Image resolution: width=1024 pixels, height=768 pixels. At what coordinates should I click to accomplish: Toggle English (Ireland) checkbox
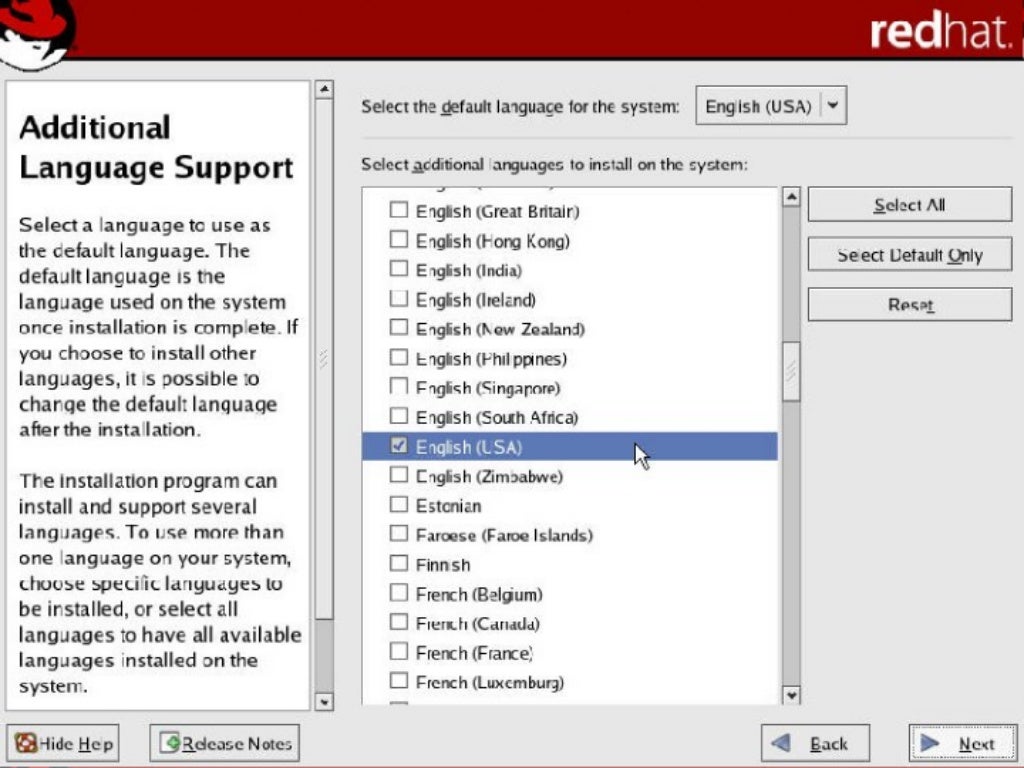coord(398,298)
